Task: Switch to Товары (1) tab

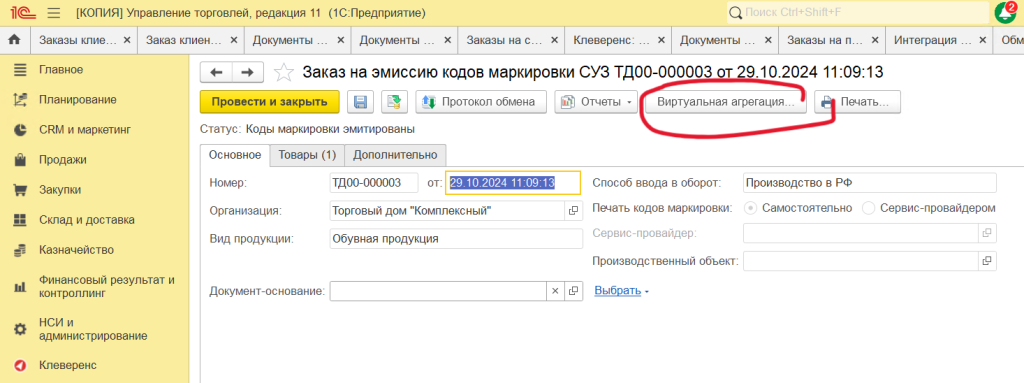Action: (307, 155)
